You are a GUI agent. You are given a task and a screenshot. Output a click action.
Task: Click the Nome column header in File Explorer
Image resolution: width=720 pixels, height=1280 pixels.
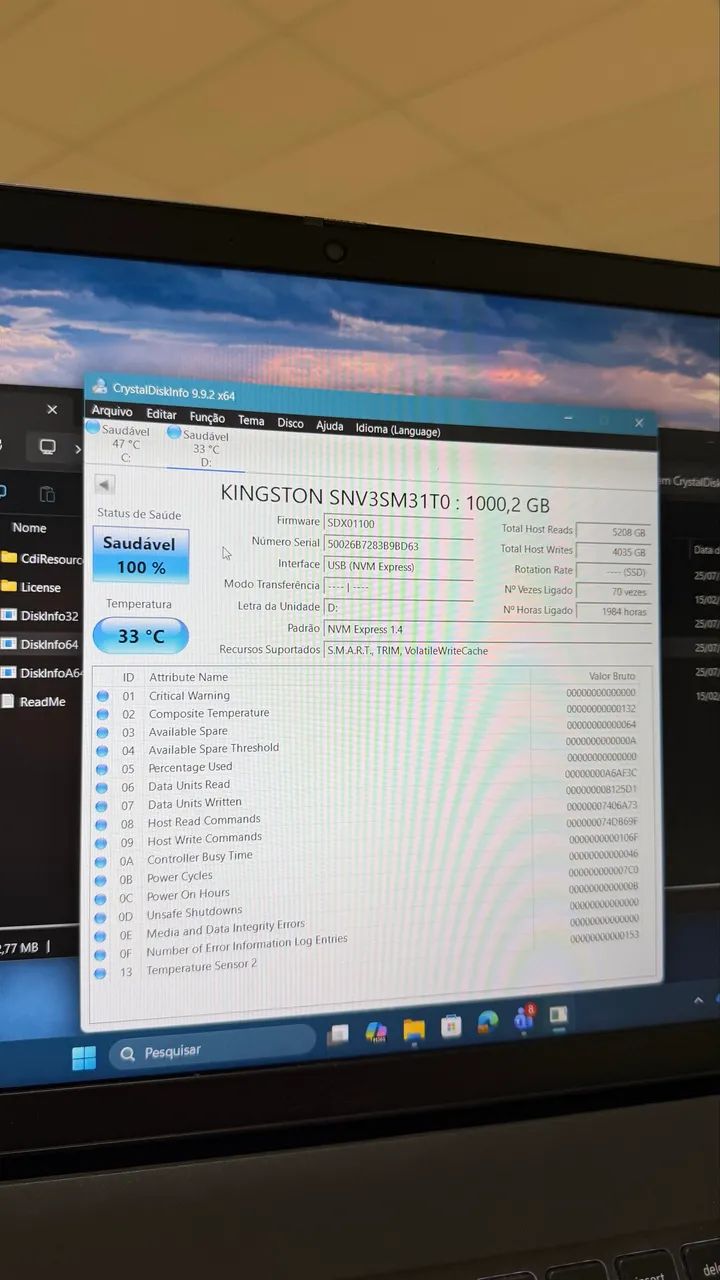[29, 528]
